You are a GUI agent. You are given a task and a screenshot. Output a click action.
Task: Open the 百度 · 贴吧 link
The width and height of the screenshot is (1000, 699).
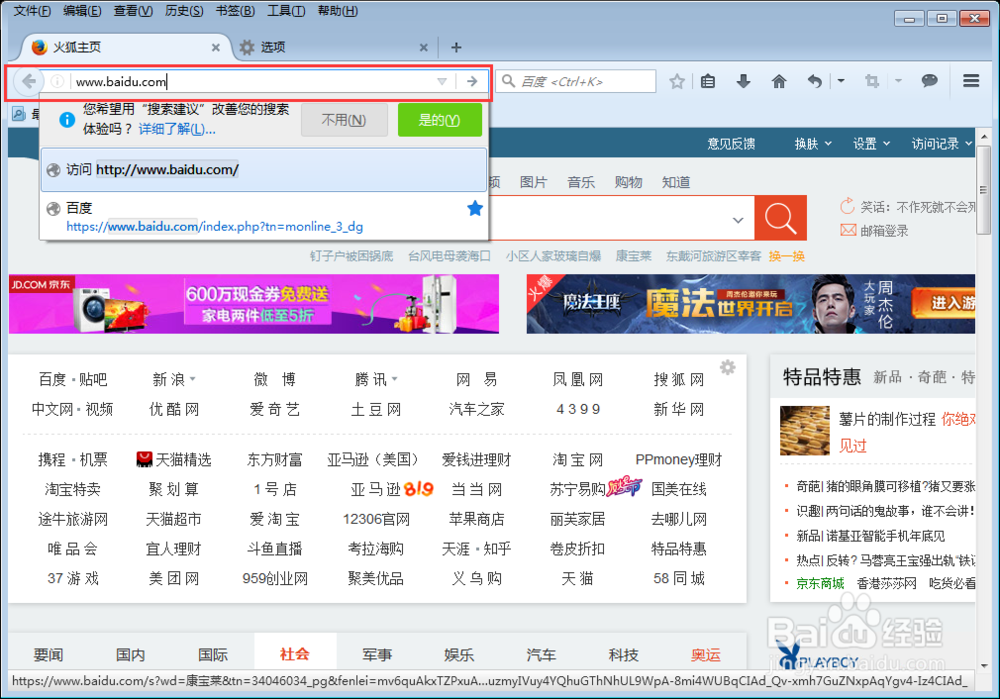pos(73,379)
